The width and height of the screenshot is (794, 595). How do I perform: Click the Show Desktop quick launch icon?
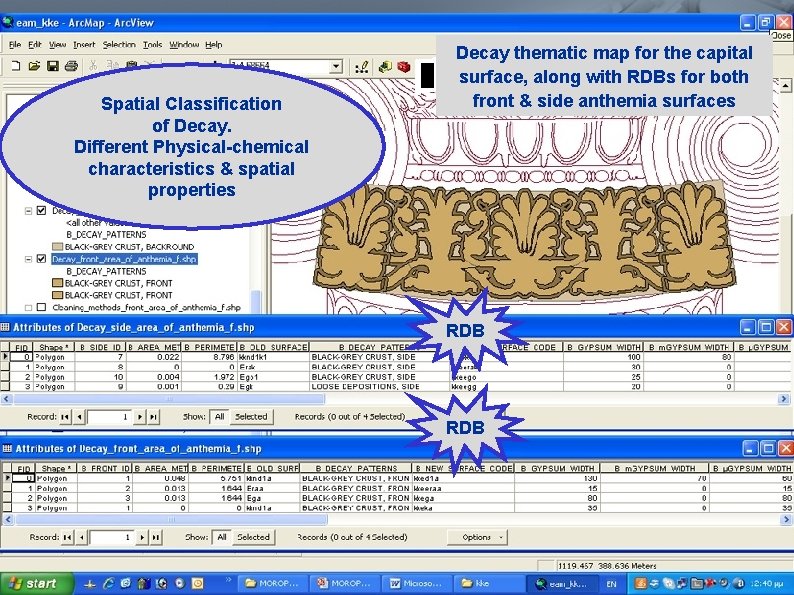point(90,583)
